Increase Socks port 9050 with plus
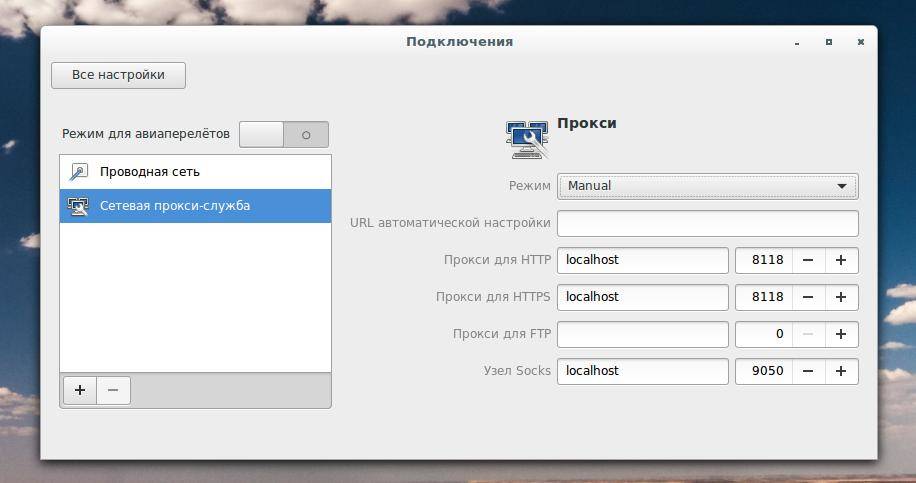Viewport: 916px width, 483px height. (841, 371)
